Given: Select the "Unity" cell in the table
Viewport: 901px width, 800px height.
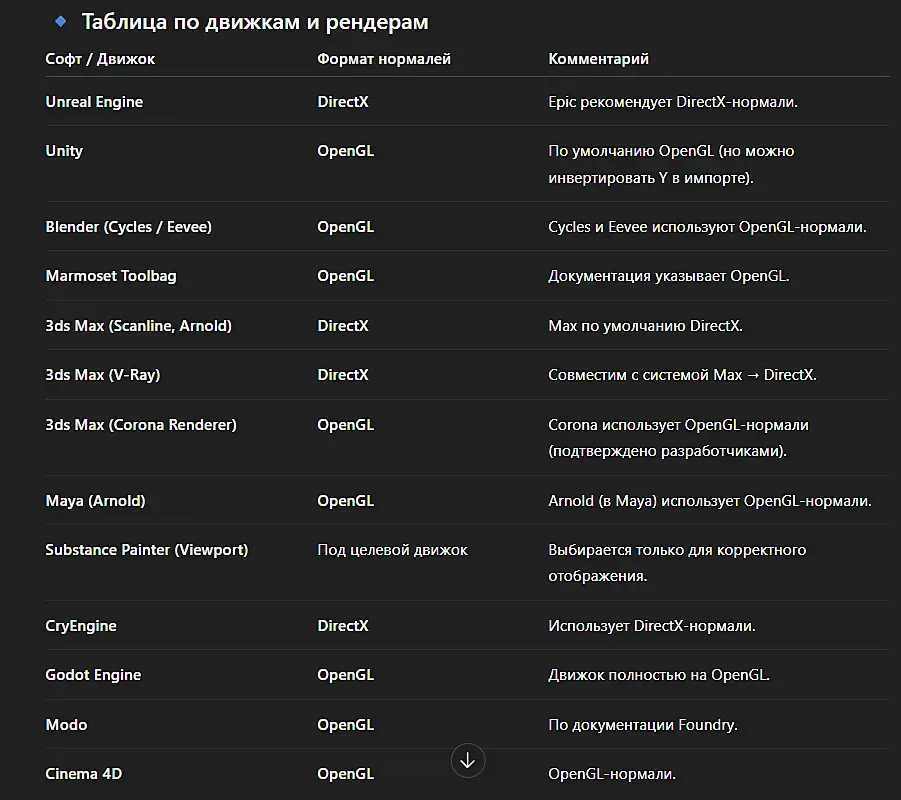Looking at the screenshot, I should (x=64, y=151).
